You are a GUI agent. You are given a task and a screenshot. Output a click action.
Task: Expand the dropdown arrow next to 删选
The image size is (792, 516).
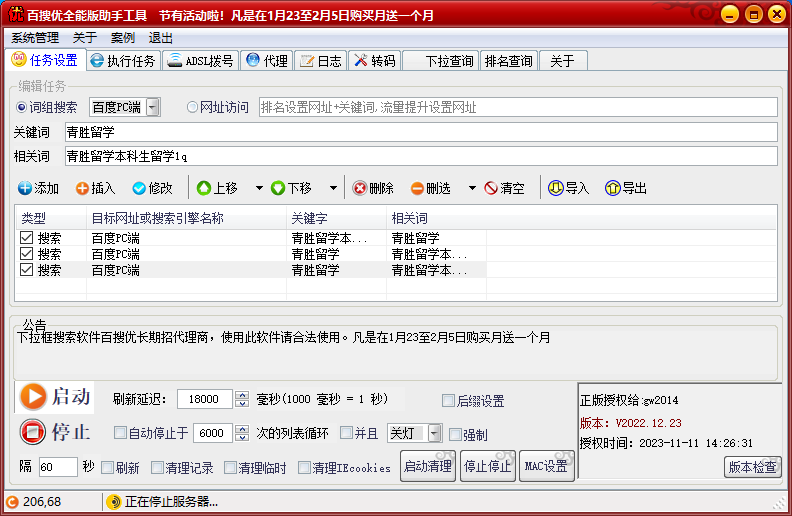(x=472, y=188)
